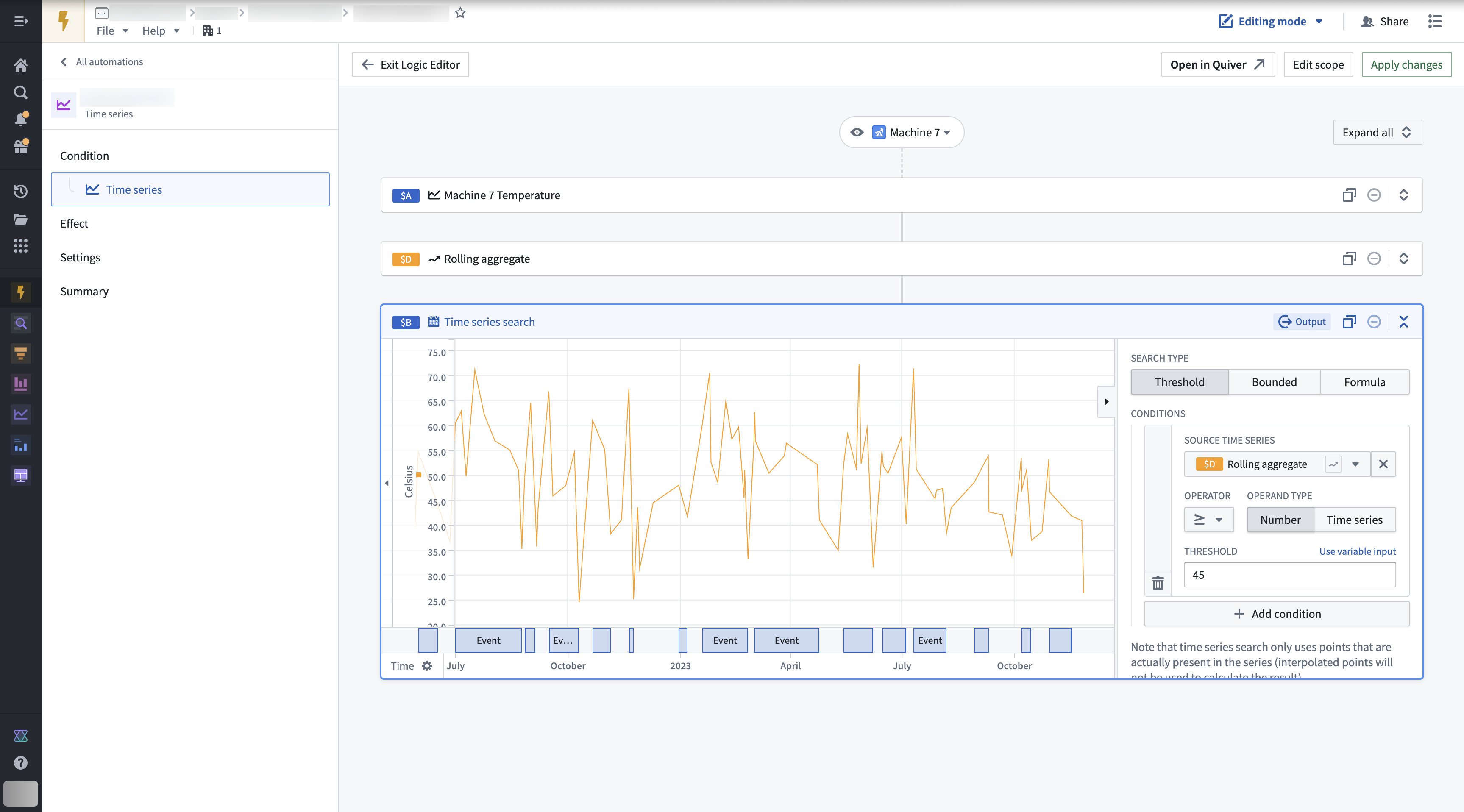Open the purple presentation board app icon
Viewport: 1464px width, 812px height.
click(20, 475)
